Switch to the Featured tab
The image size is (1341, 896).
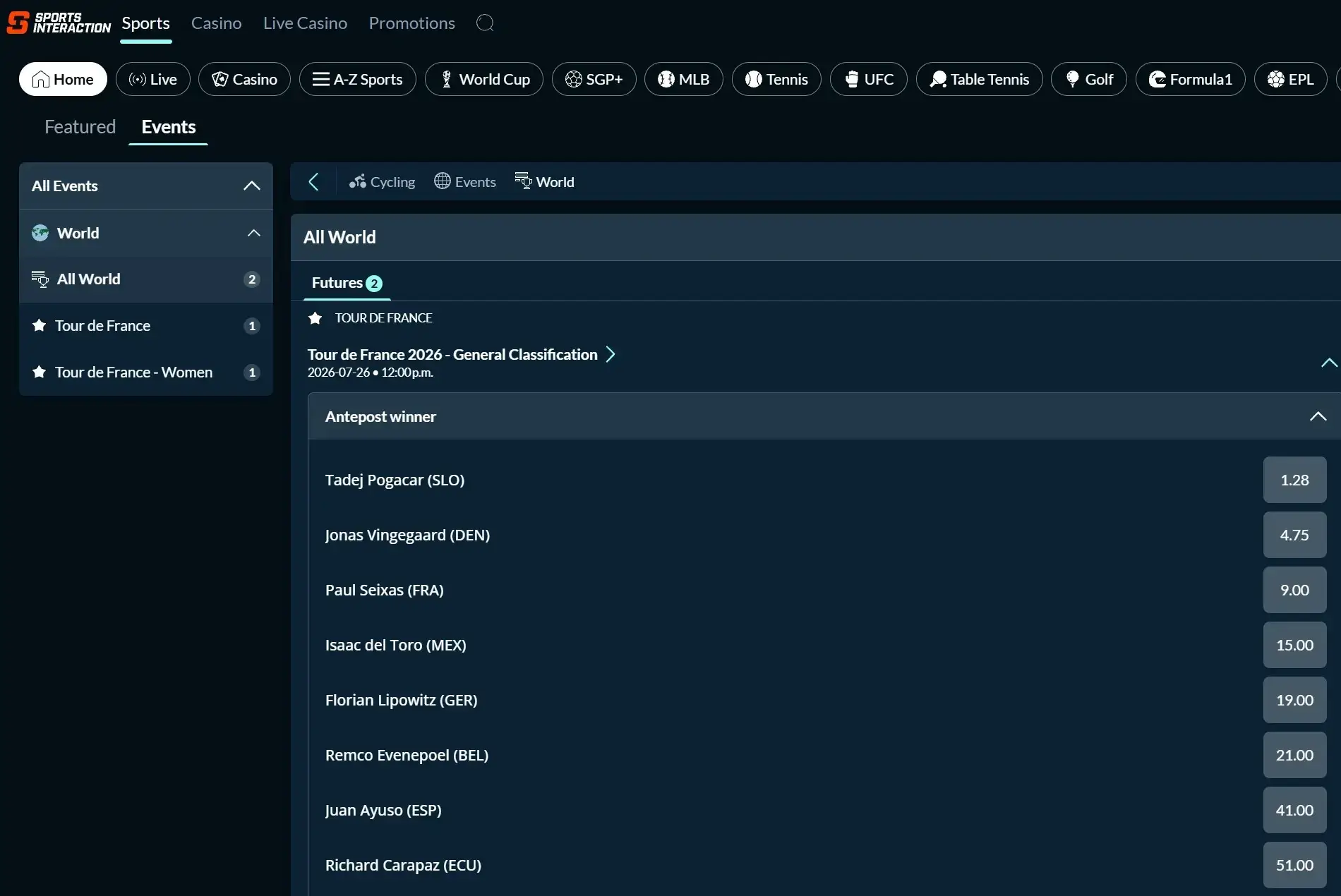pos(80,127)
